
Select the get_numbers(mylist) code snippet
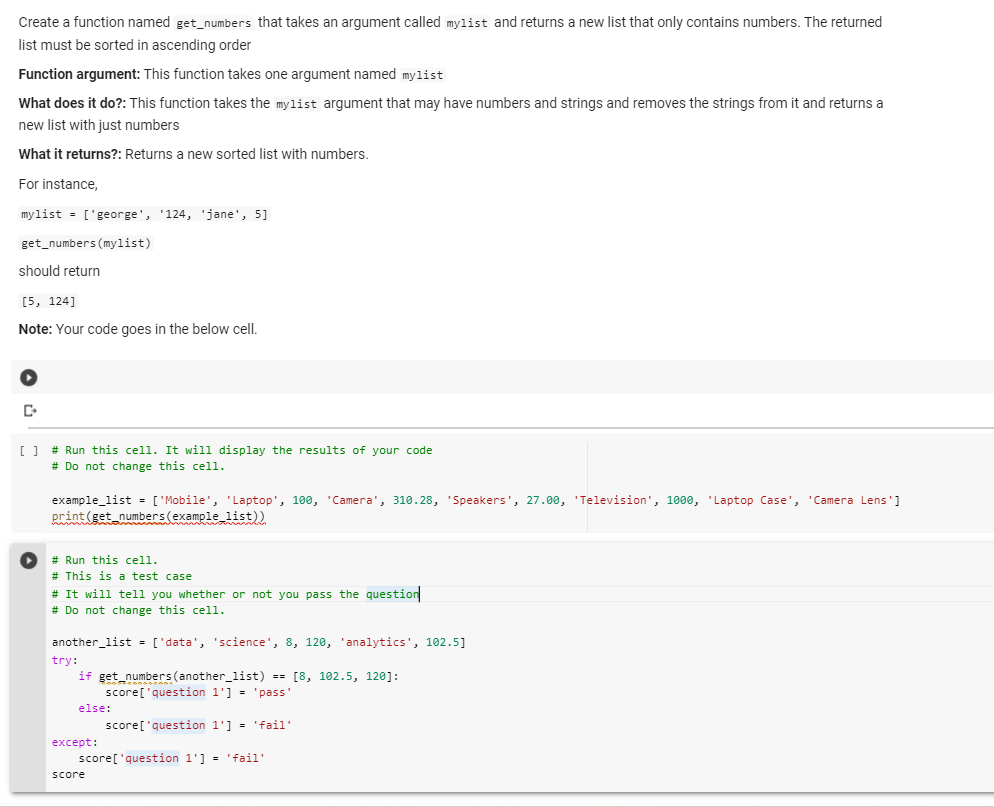(x=85, y=243)
